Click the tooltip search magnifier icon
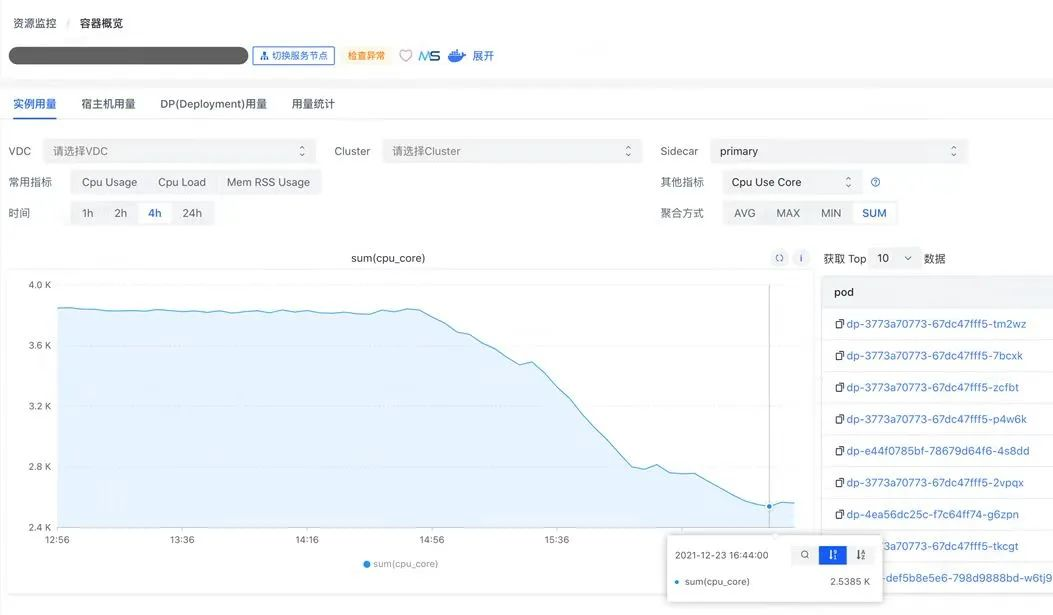Viewport: 1053px width, 615px height. click(804, 555)
